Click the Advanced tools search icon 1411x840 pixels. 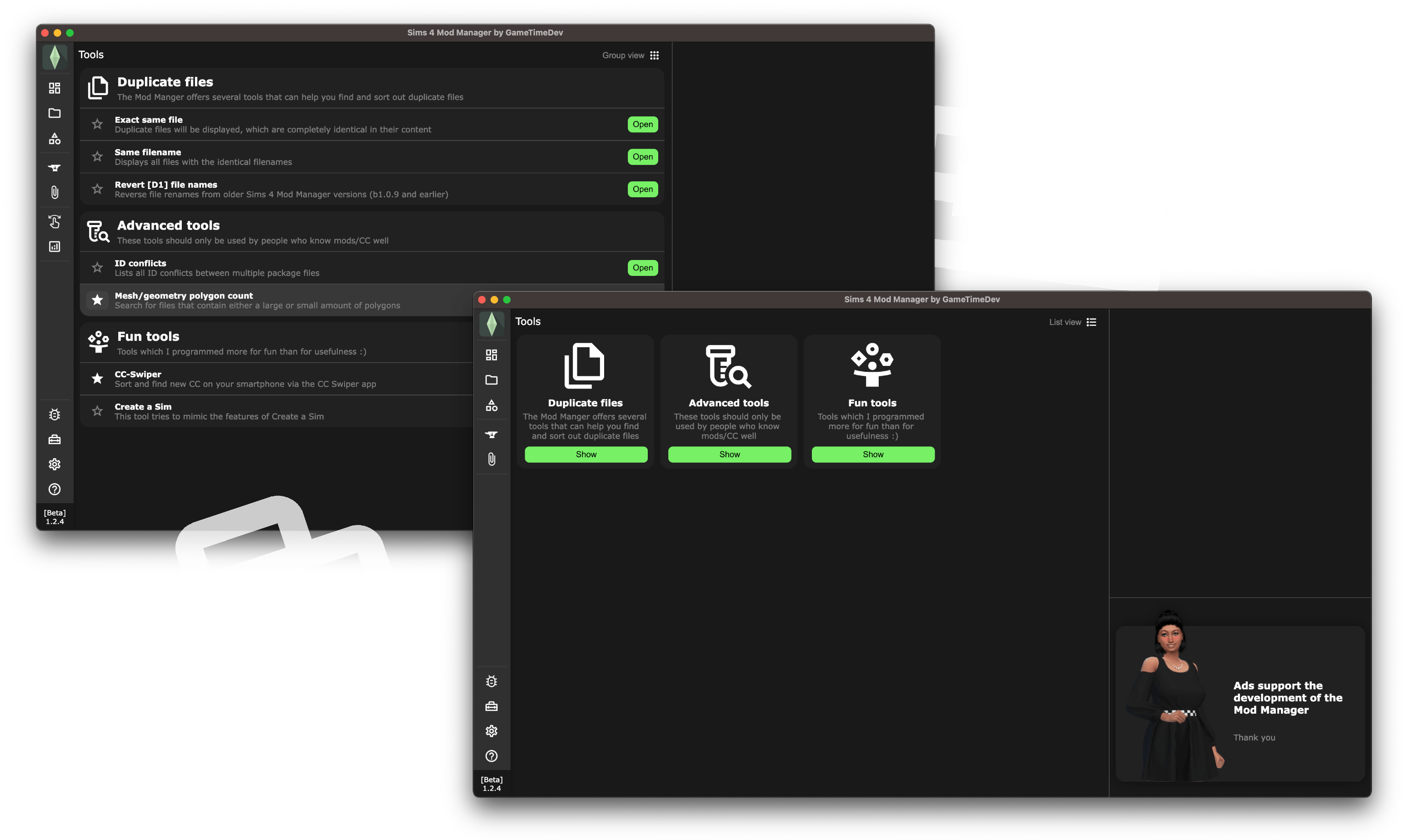[x=97, y=231]
